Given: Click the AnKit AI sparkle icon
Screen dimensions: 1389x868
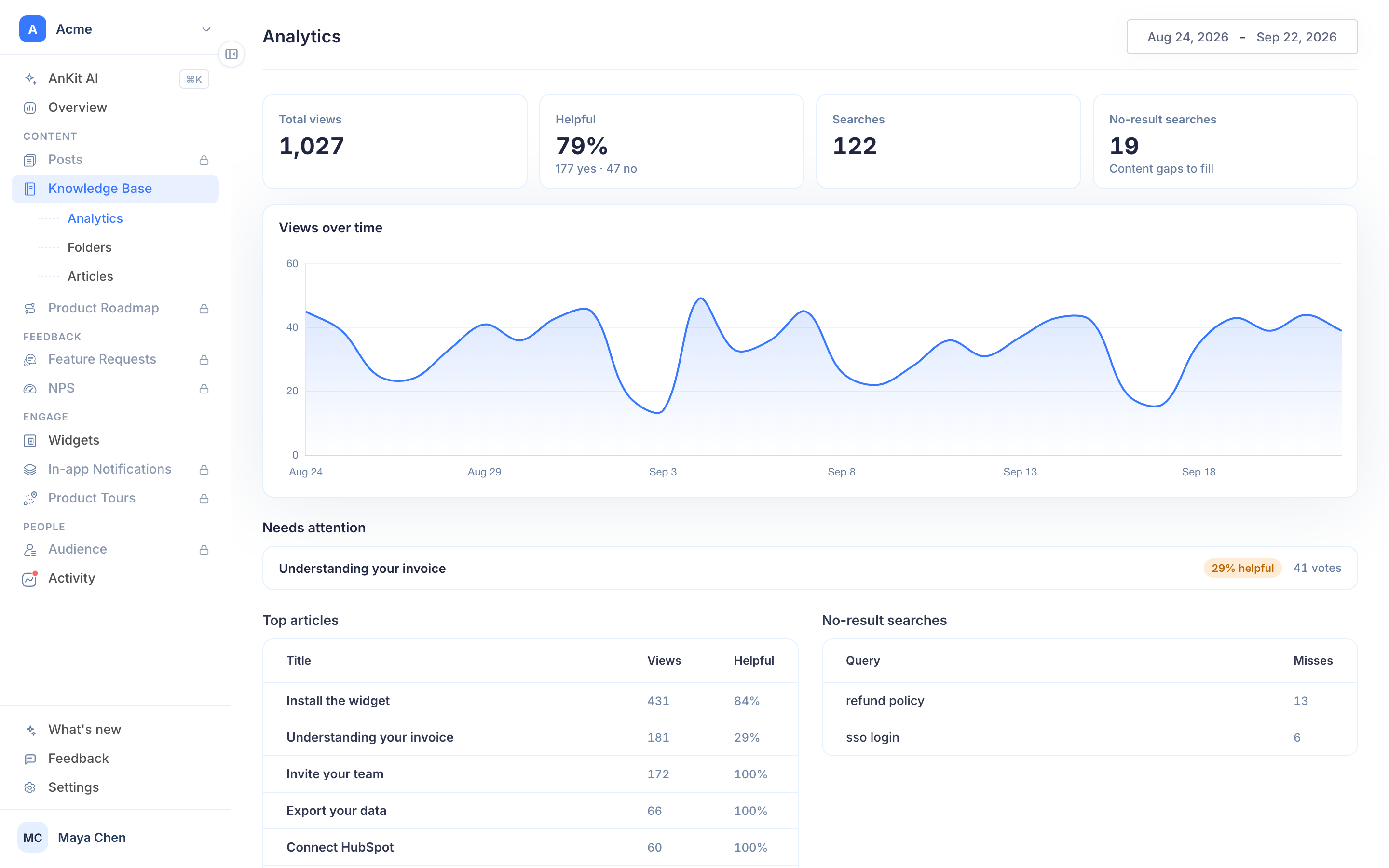Looking at the screenshot, I should [x=30, y=79].
